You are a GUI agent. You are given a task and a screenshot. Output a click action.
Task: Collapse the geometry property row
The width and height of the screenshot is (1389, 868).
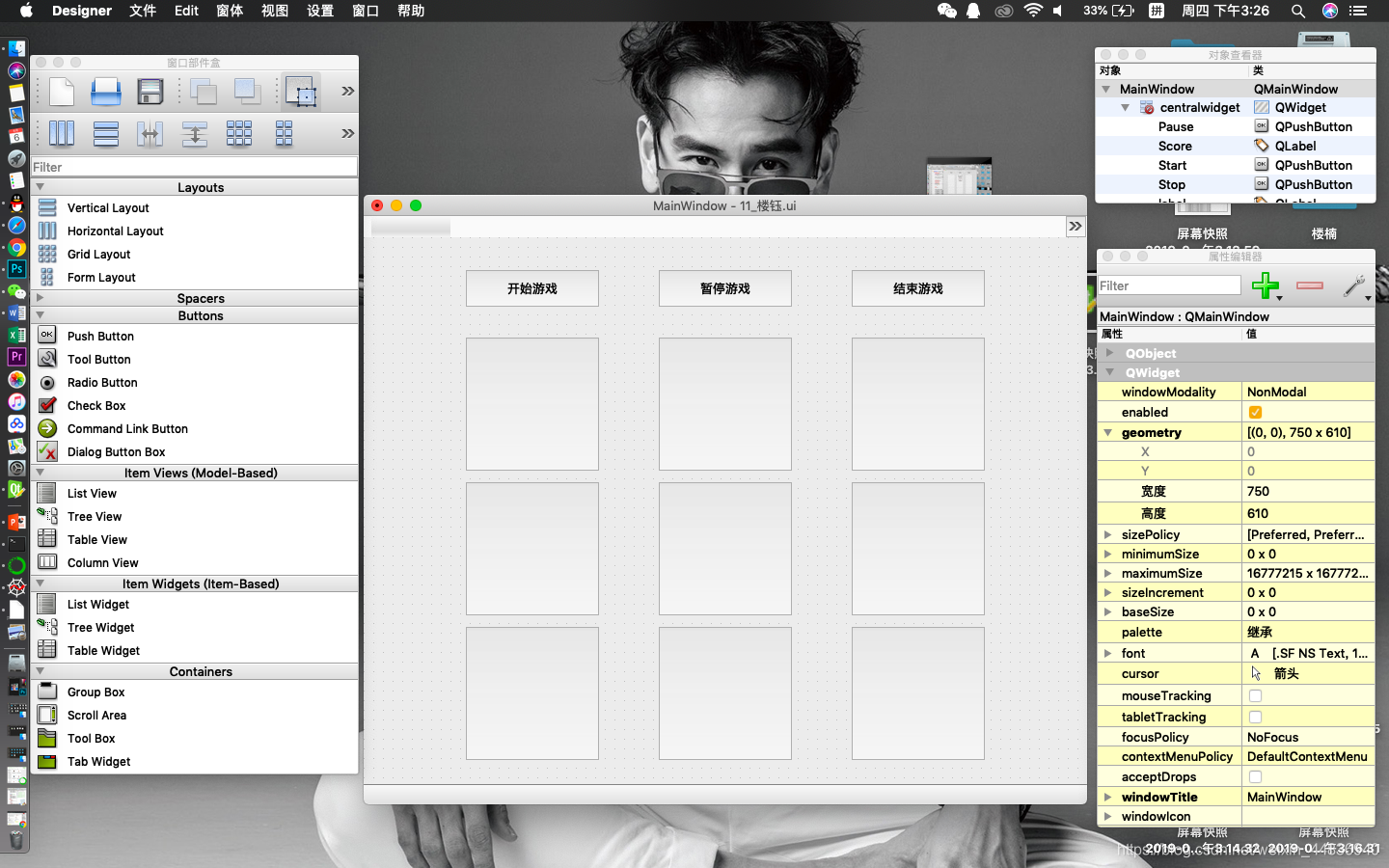(1108, 432)
